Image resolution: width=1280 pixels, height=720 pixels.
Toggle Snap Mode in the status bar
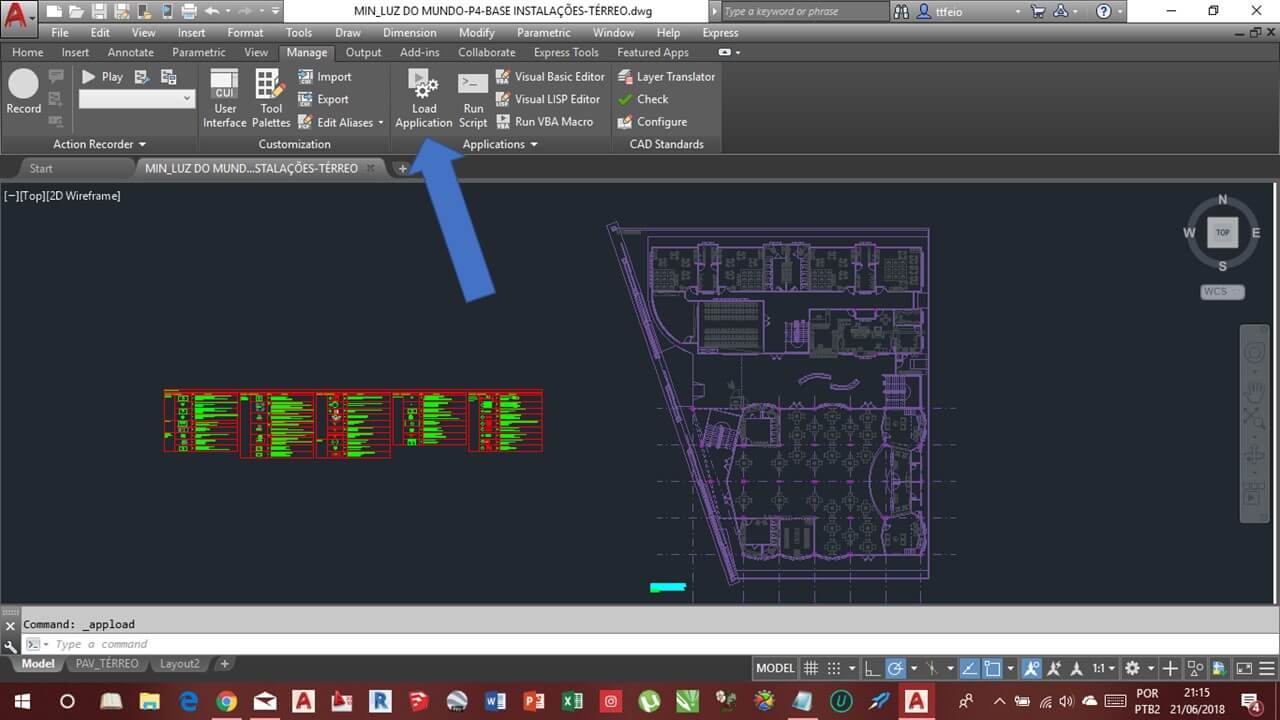click(833, 667)
